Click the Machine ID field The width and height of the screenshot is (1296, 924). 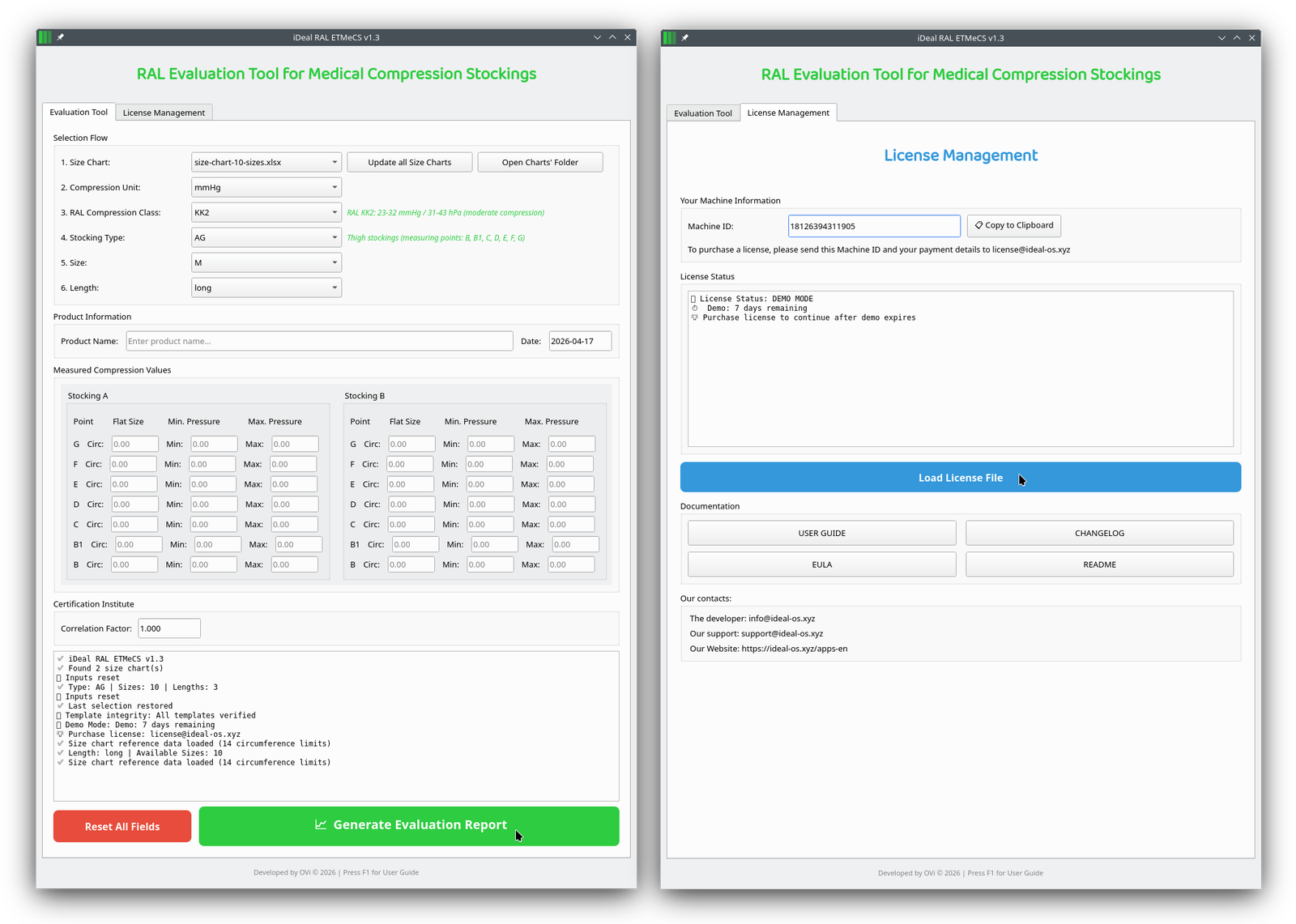point(874,226)
